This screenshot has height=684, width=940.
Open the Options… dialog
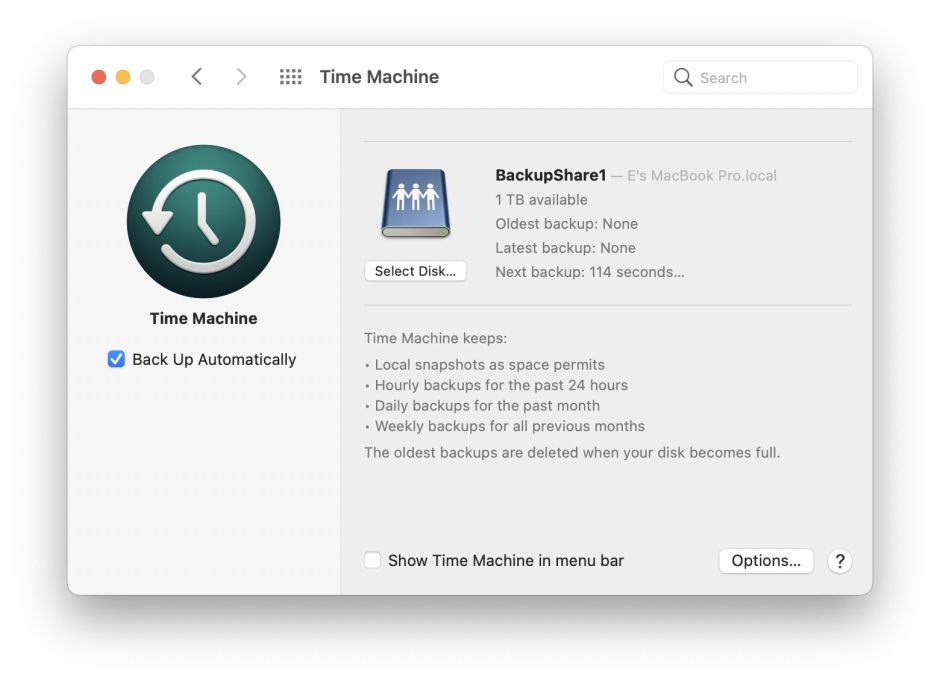pyautogui.click(x=766, y=561)
